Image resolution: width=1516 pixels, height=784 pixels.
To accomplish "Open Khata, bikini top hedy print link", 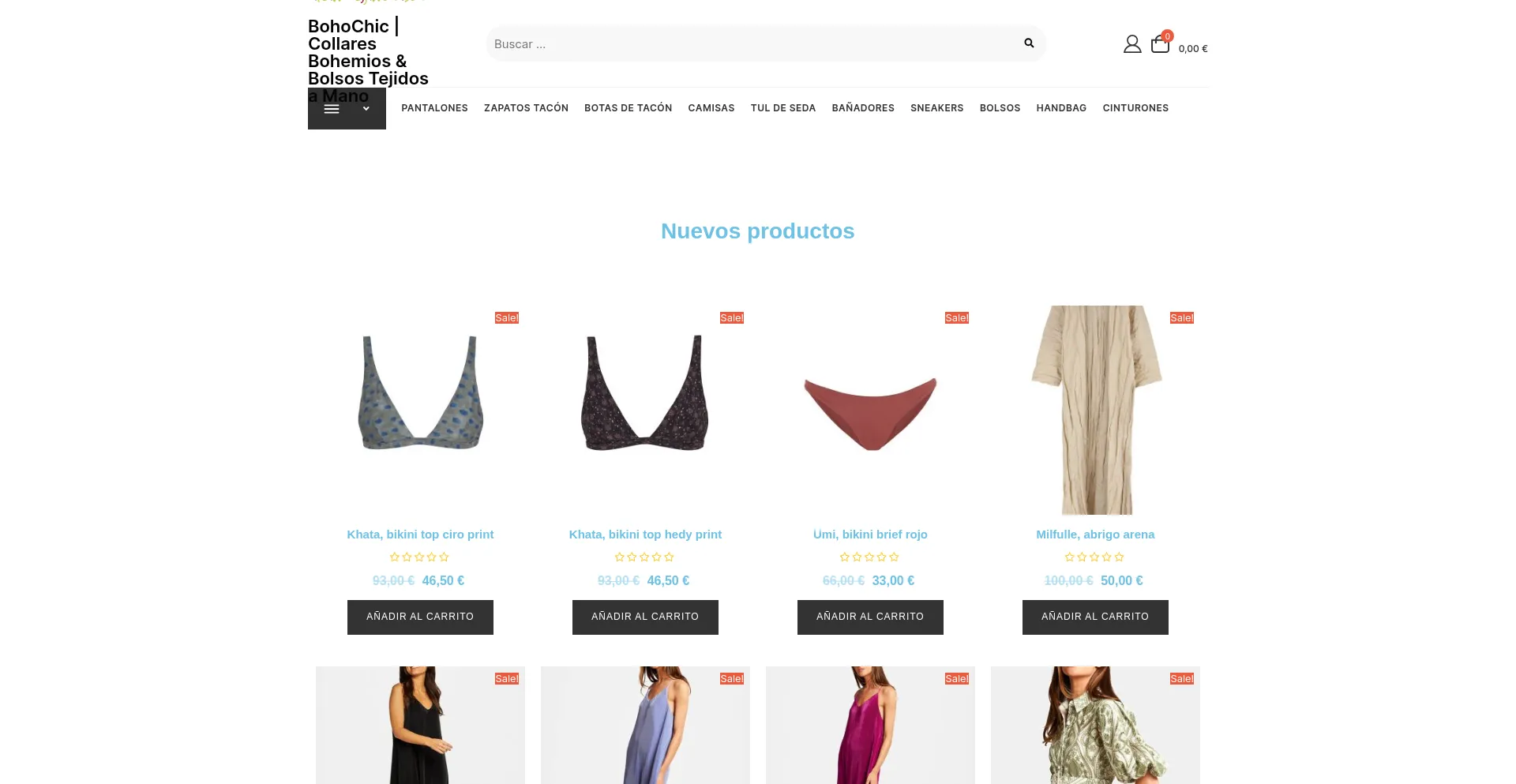I will (645, 535).
